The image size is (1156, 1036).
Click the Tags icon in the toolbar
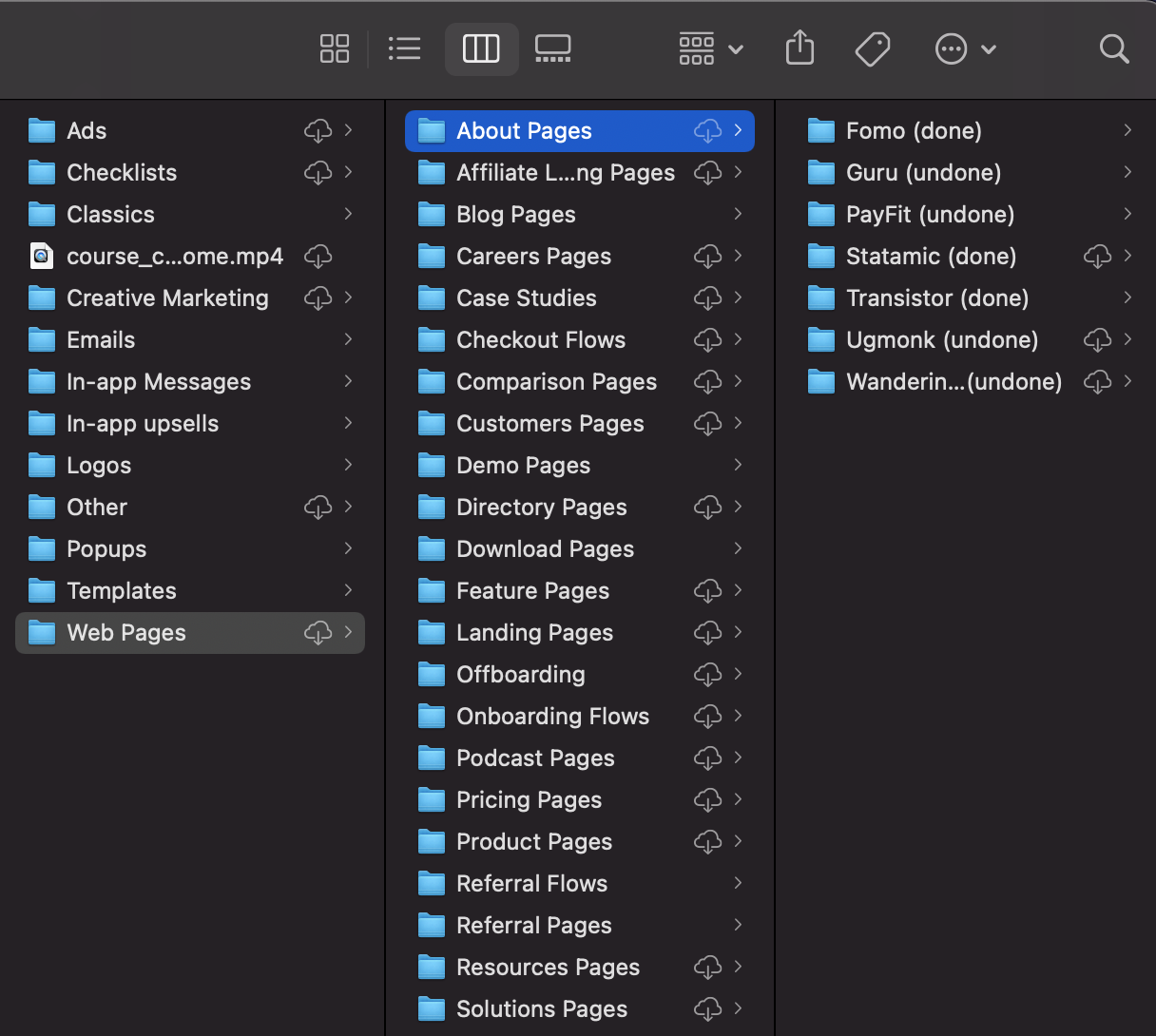tap(873, 48)
